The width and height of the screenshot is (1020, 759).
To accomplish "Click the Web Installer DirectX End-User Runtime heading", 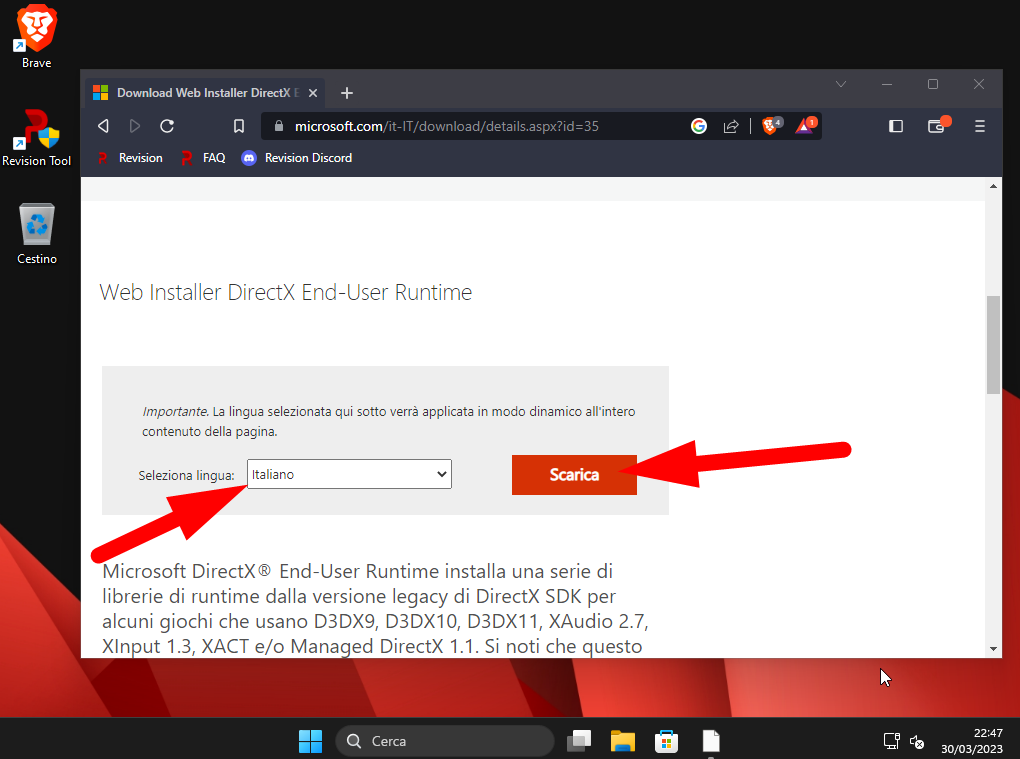I will [286, 292].
